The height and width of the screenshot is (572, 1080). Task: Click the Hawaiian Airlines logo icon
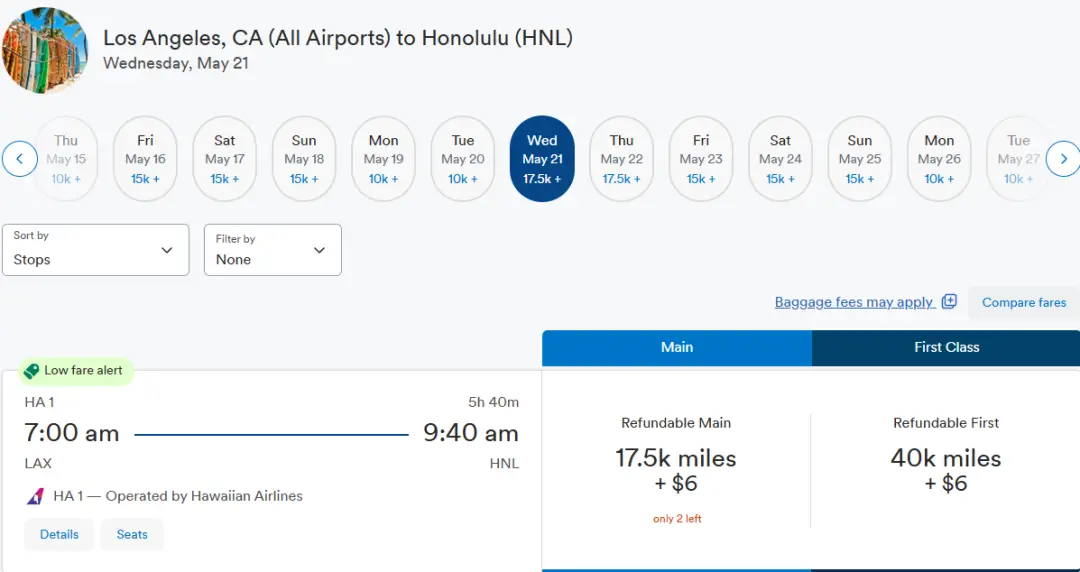click(x=35, y=496)
